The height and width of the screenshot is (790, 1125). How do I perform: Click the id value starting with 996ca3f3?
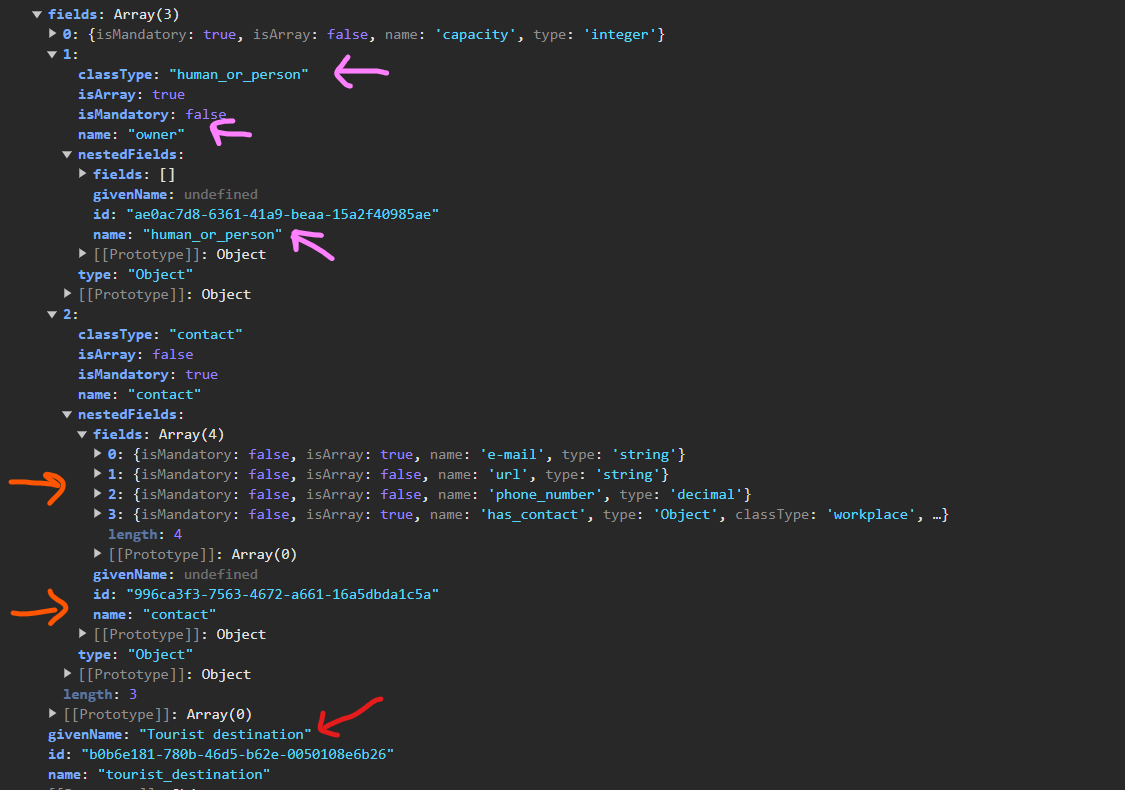click(x=282, y=595)
